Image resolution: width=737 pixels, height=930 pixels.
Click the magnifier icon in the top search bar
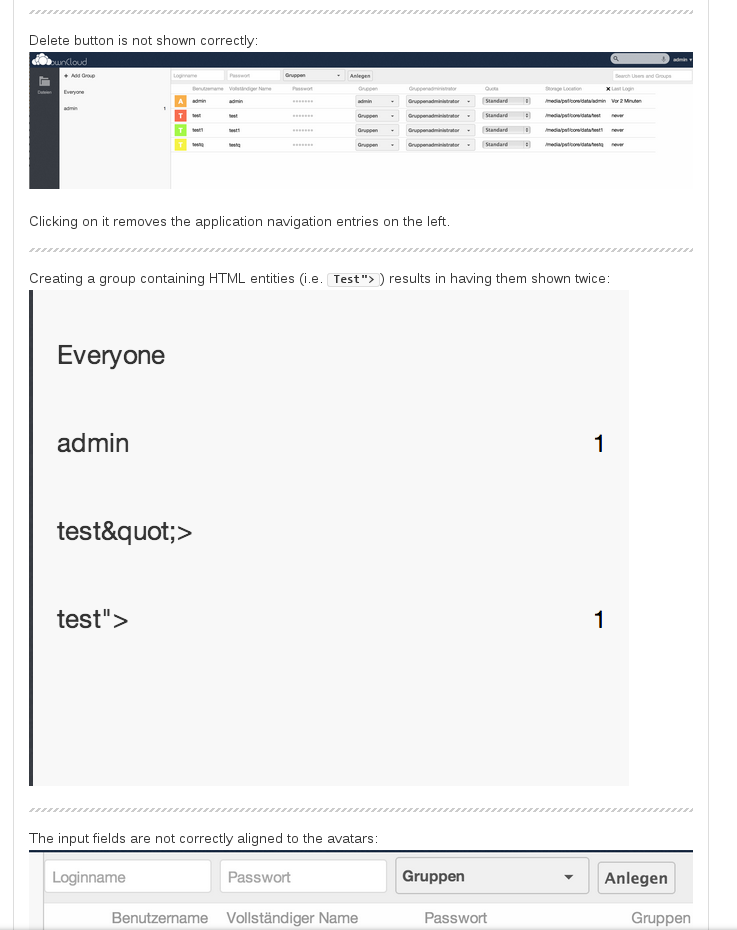point(616,59)
